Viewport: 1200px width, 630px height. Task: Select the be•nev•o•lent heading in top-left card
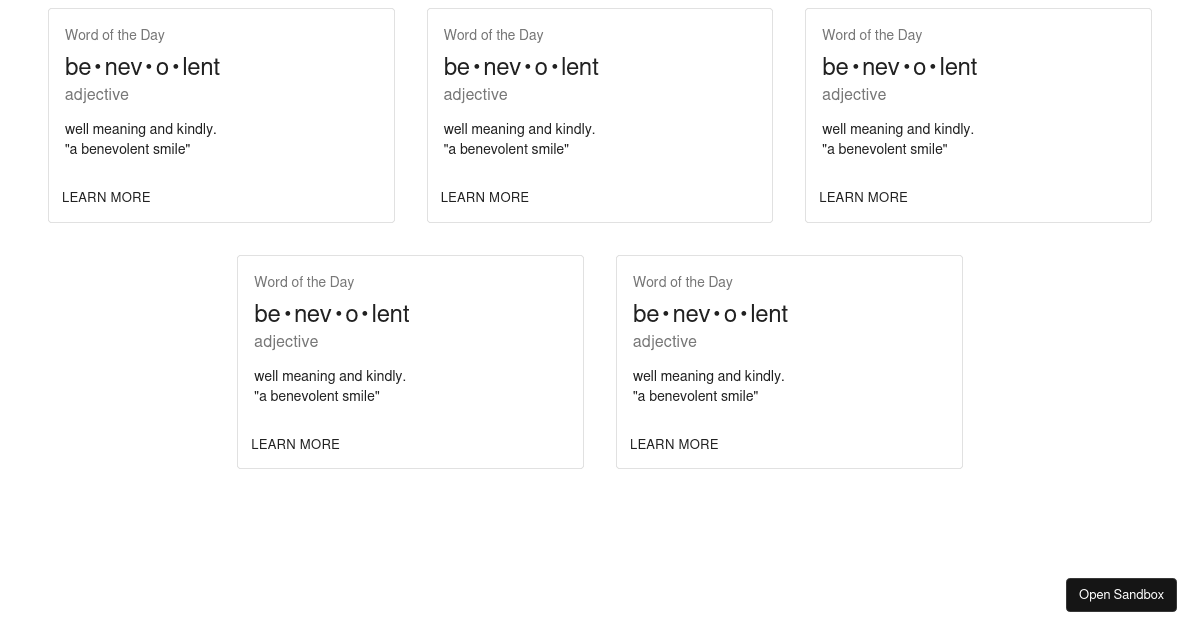point(142,67)
